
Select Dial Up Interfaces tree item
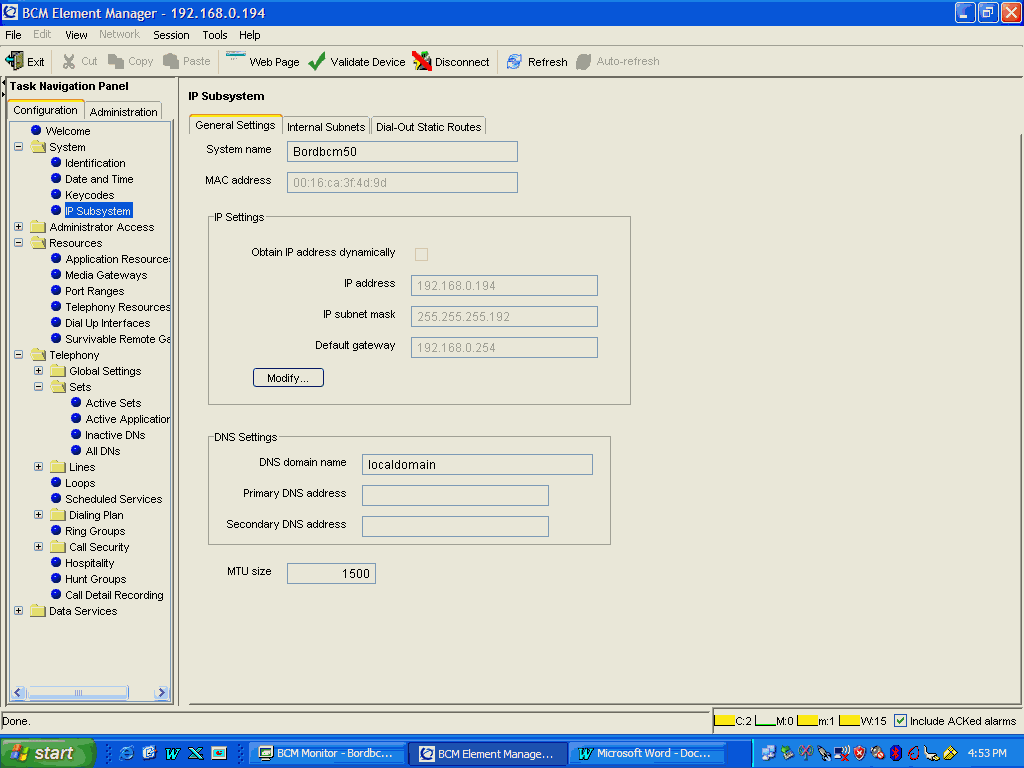click(x=108, y=323)
